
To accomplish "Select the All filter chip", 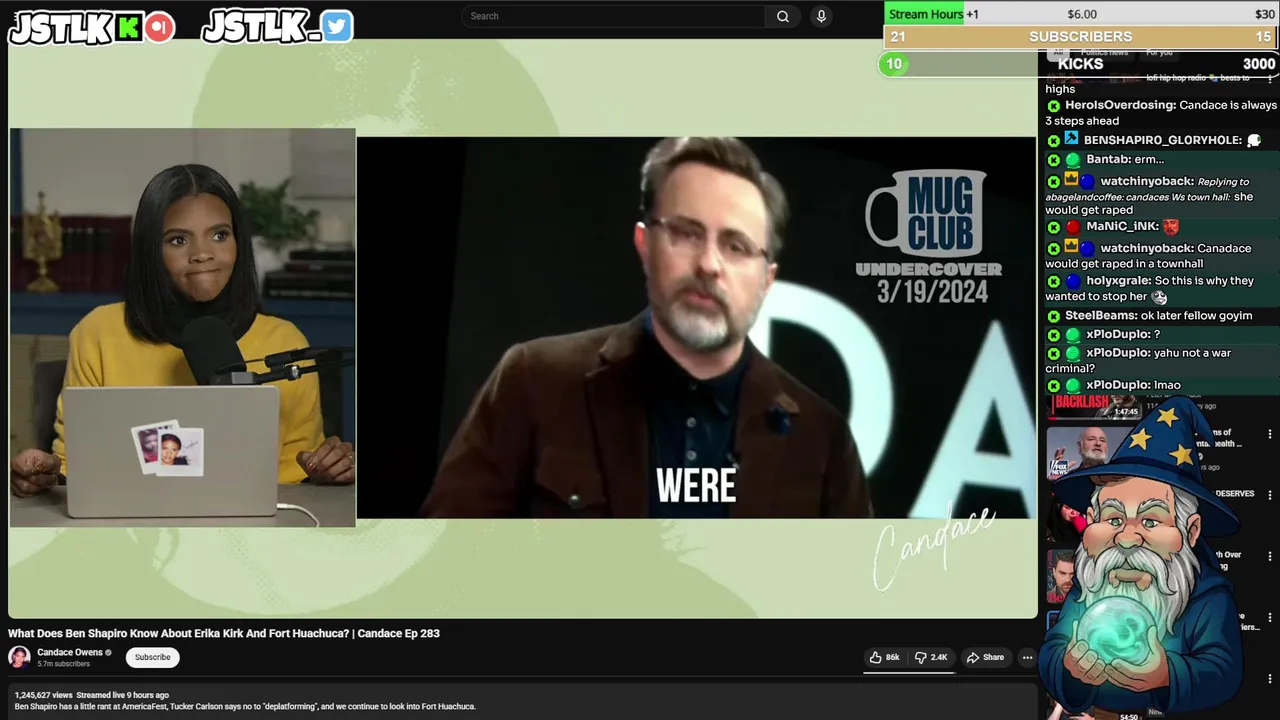I will (1058, 52).
